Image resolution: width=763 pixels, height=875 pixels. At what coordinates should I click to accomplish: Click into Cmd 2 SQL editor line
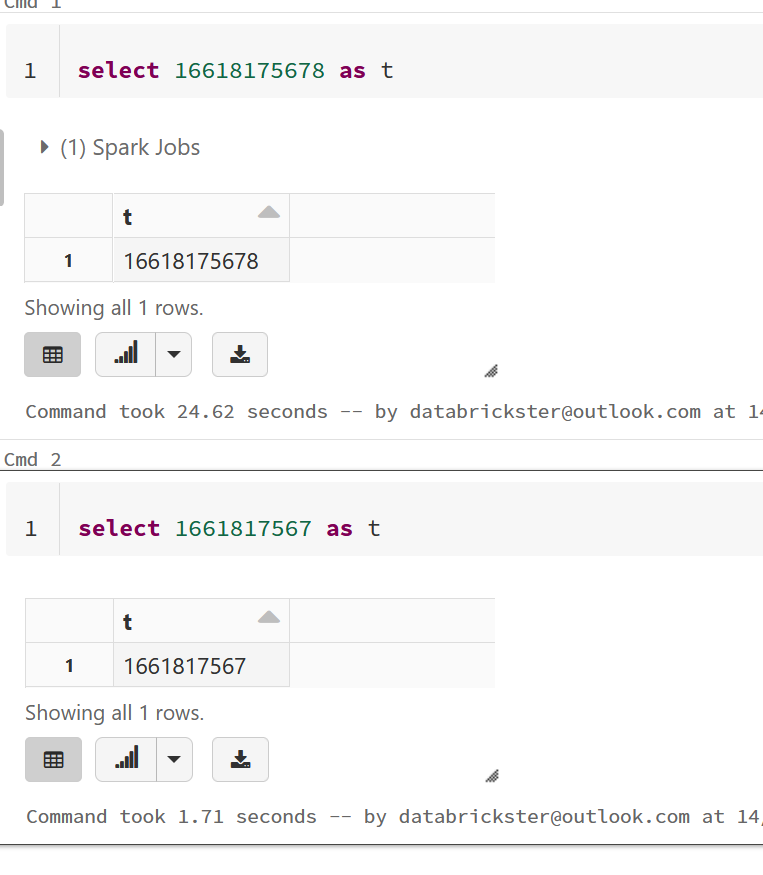[x=400, y=528]
